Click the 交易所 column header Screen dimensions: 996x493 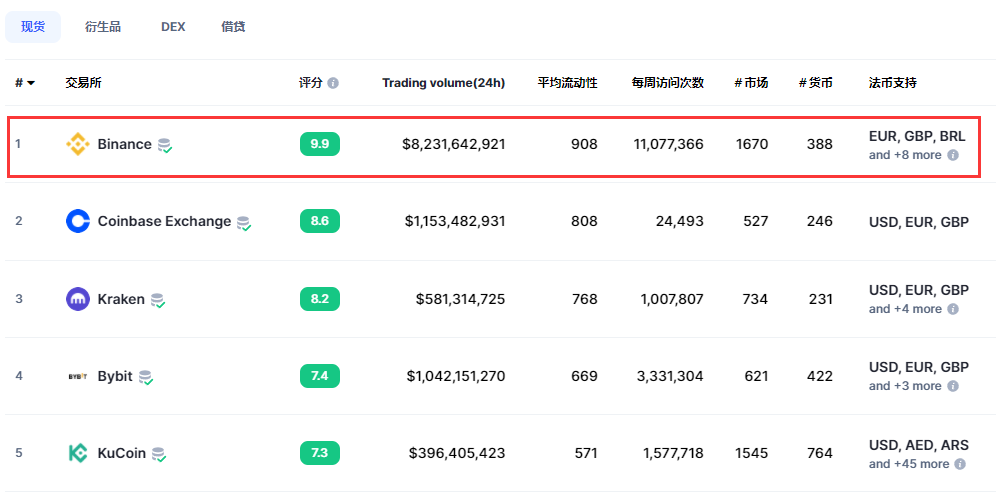(x=83, y=83)
